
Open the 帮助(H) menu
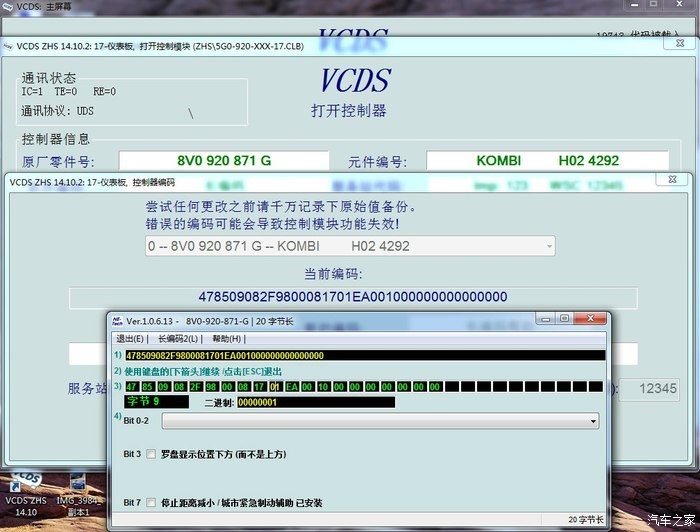tap(227, 339)
